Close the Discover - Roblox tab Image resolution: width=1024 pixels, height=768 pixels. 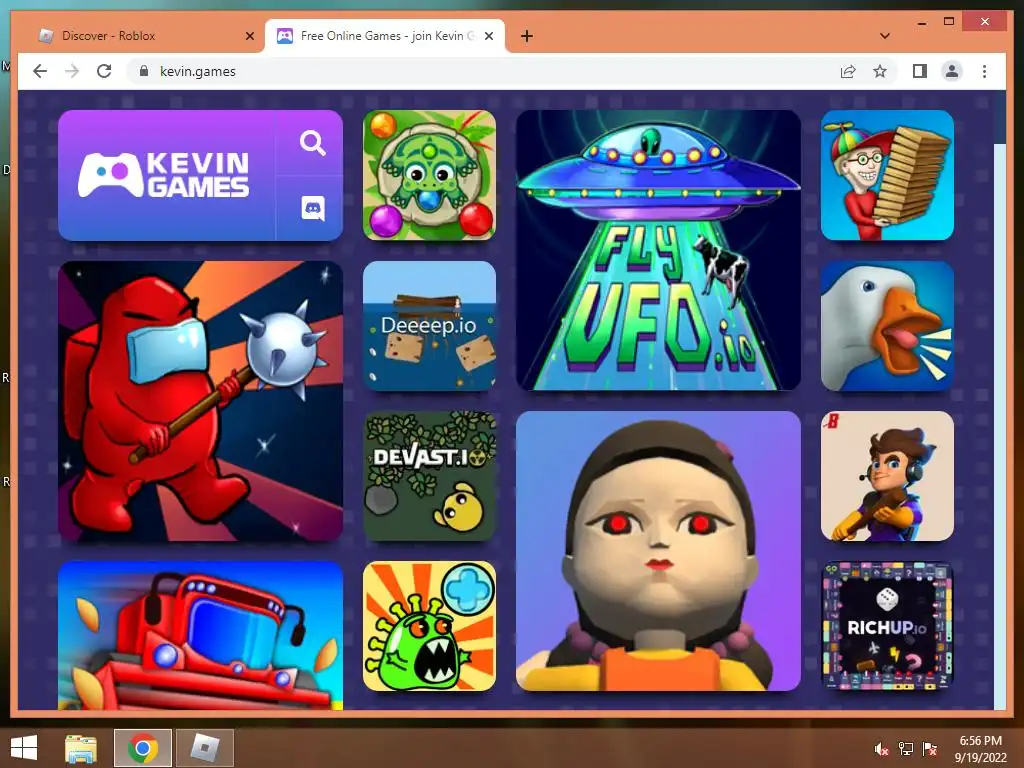[x=249, y=36]
